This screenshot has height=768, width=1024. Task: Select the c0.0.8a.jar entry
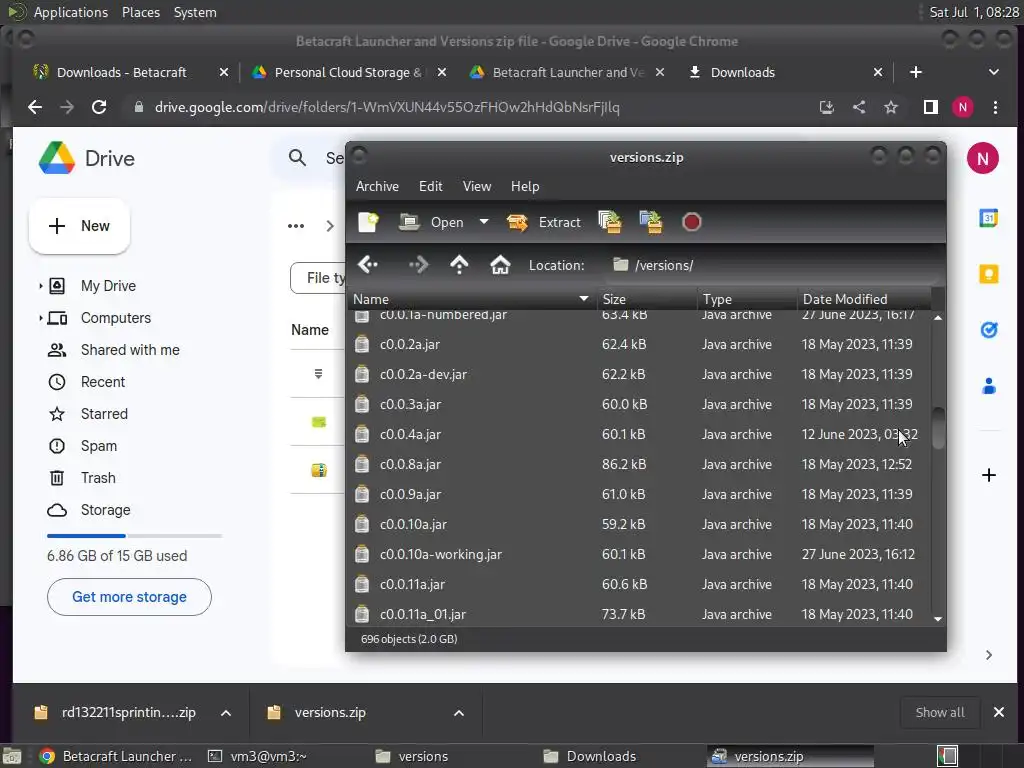(x=639, y=464)
